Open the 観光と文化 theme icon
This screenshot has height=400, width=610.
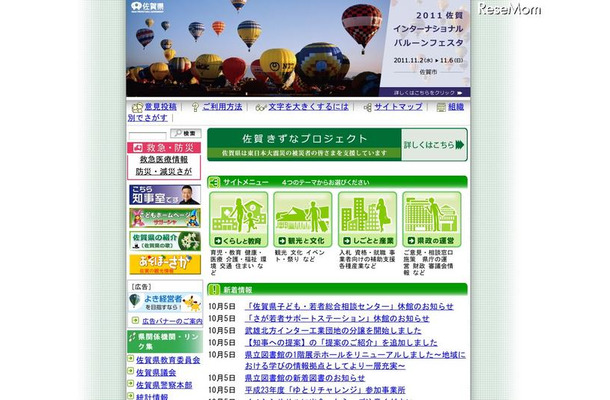click(302, 219)
